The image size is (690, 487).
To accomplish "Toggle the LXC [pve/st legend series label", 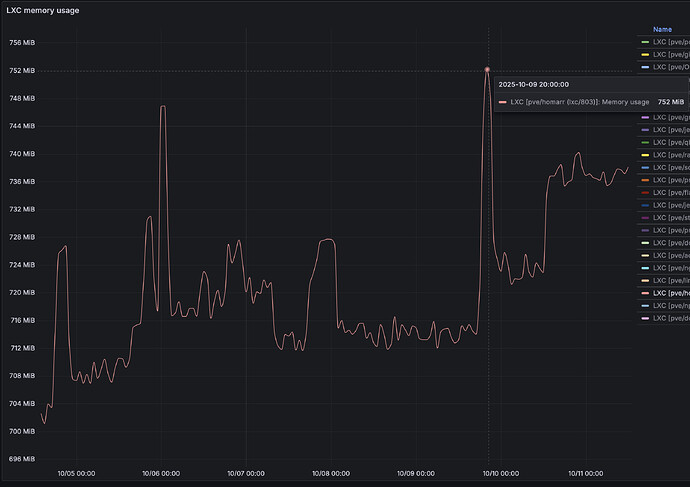I will pyautogui.click(x=671, y=218).
